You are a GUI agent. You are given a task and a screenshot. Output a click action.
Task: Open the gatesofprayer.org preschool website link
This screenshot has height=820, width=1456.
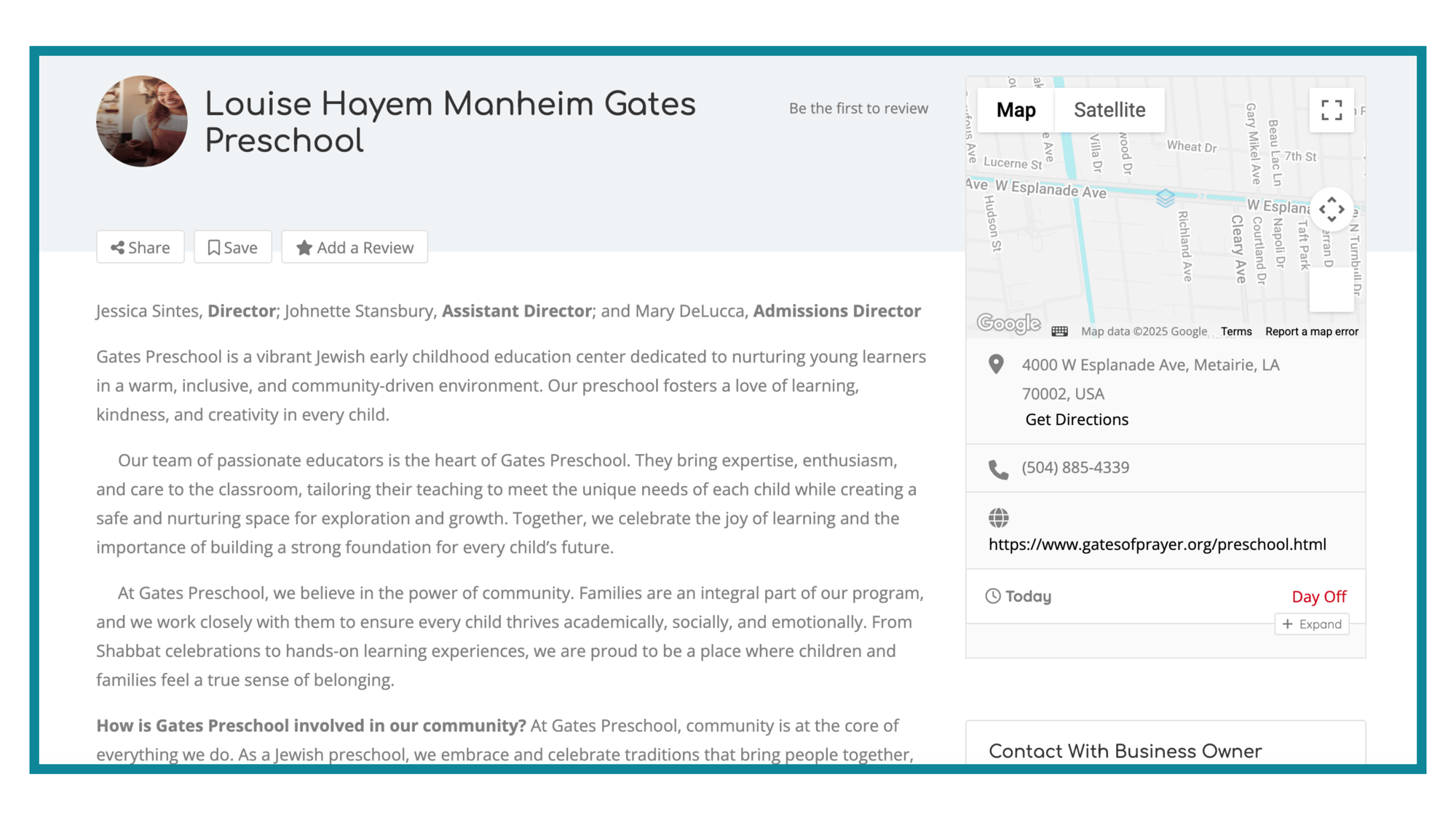pos(1158,544)
